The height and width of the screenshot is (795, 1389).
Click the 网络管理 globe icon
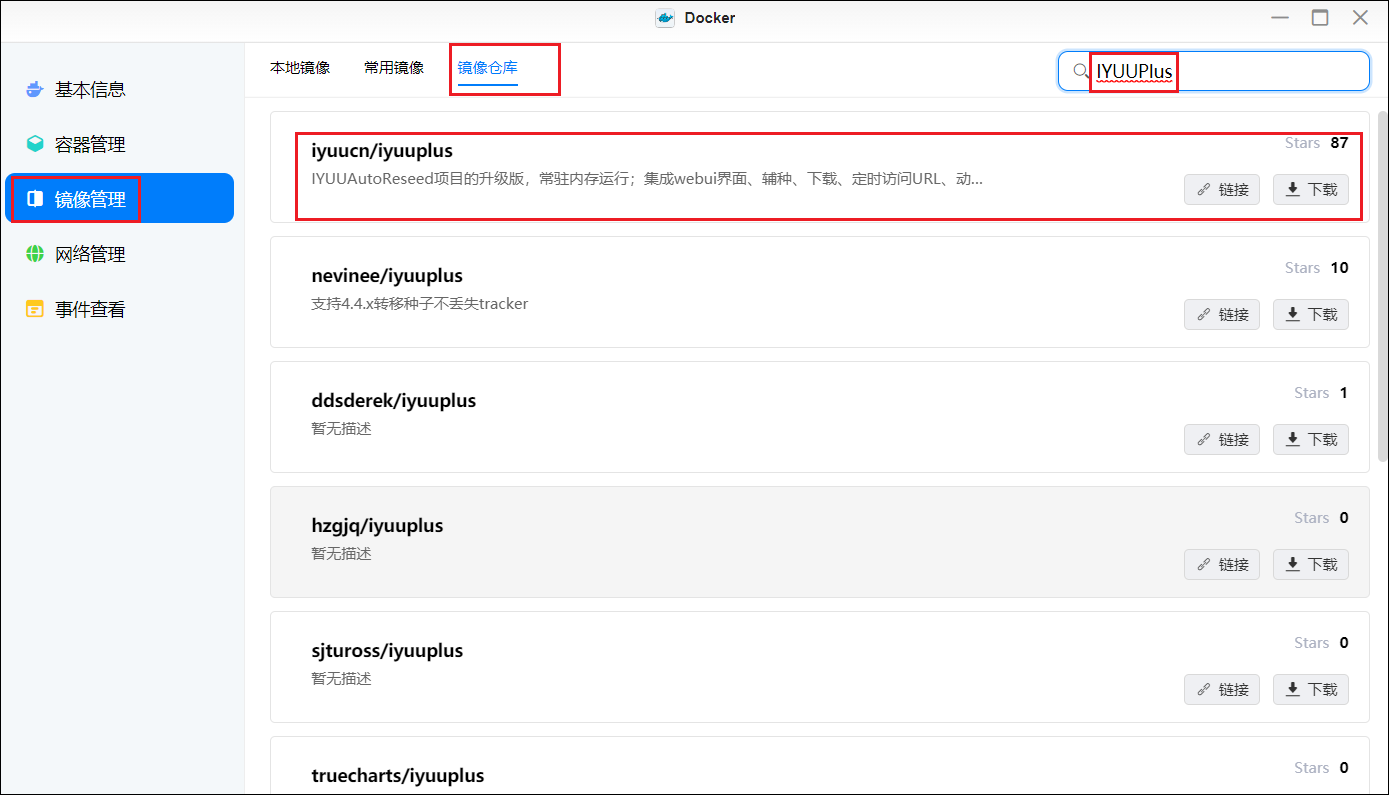tap(35, 255)
